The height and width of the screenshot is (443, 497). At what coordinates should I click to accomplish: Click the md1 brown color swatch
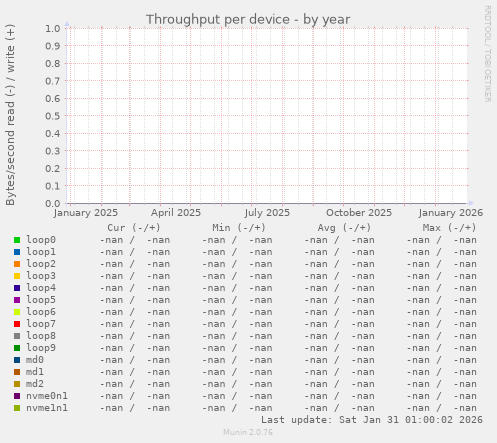17,372
